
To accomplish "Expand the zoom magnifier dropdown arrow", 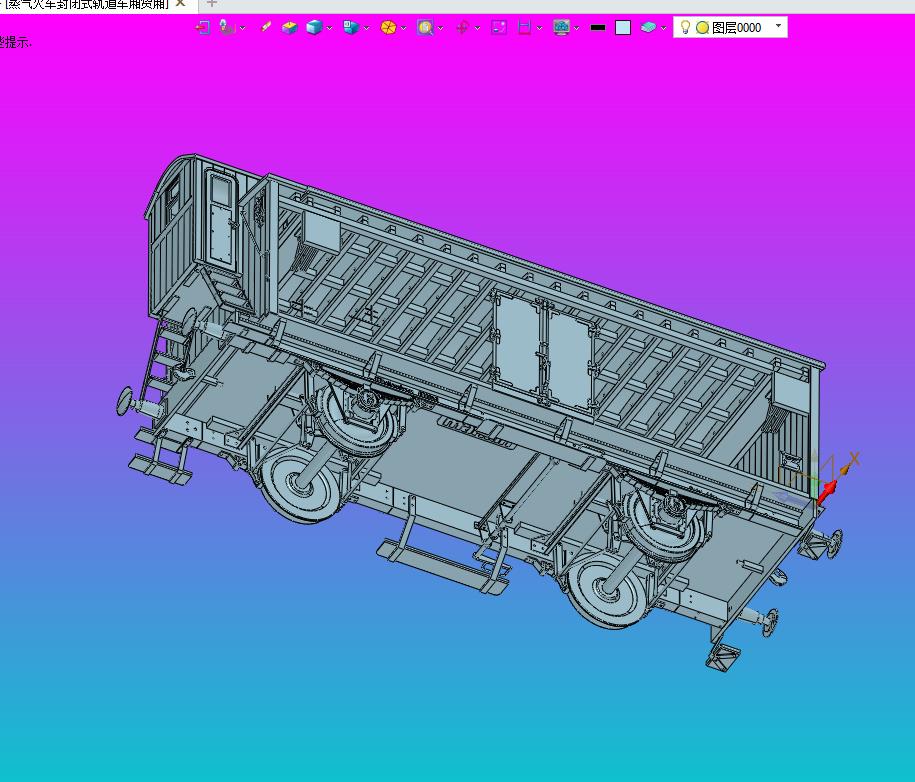I will coord(441,28).
